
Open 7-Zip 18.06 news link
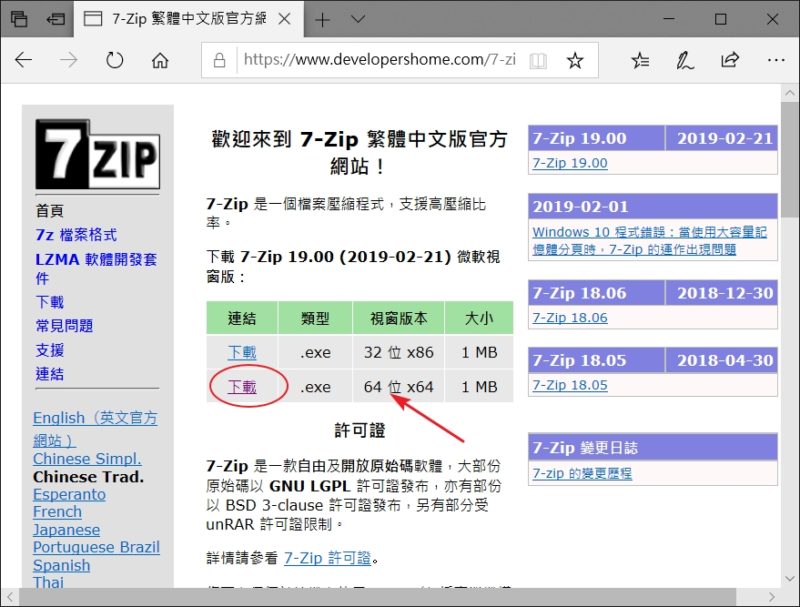pyautogui.click(x=570, y=318)
